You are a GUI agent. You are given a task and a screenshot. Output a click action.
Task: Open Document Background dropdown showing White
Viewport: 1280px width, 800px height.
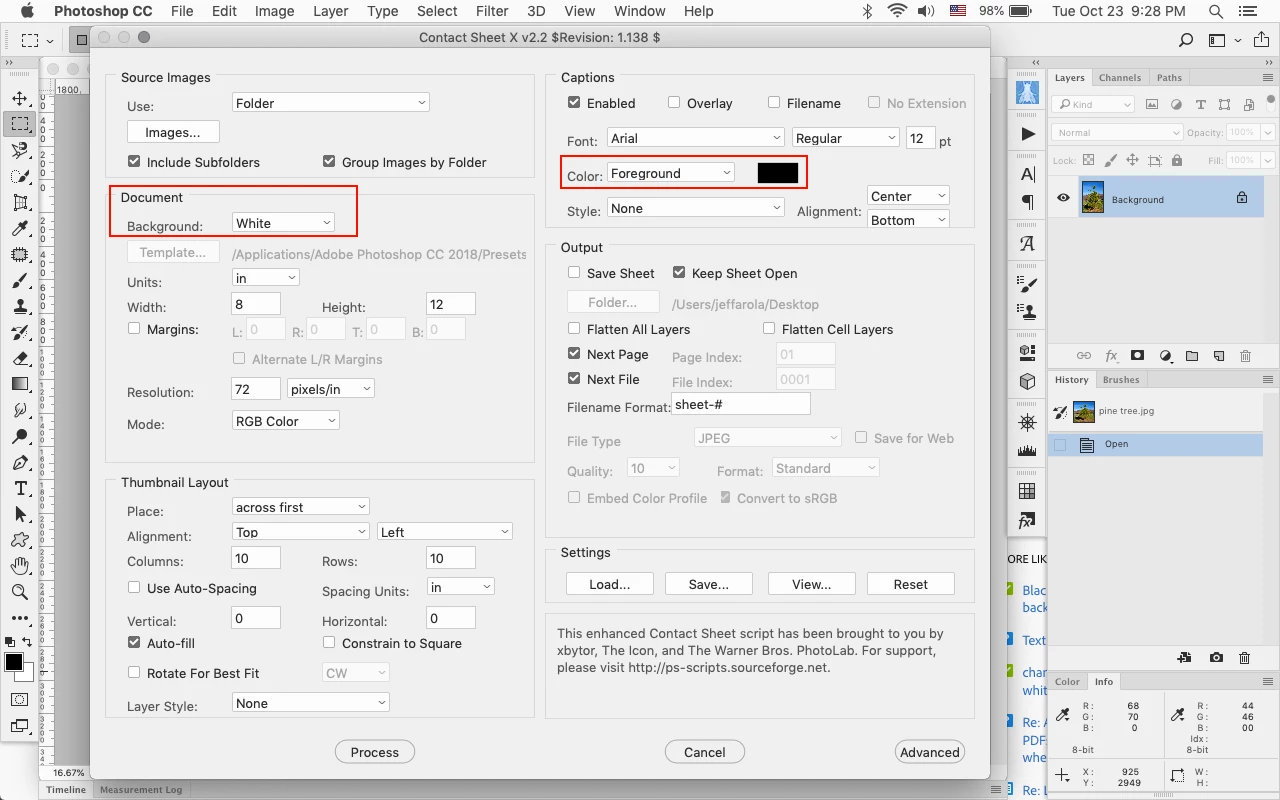(284, 223)
